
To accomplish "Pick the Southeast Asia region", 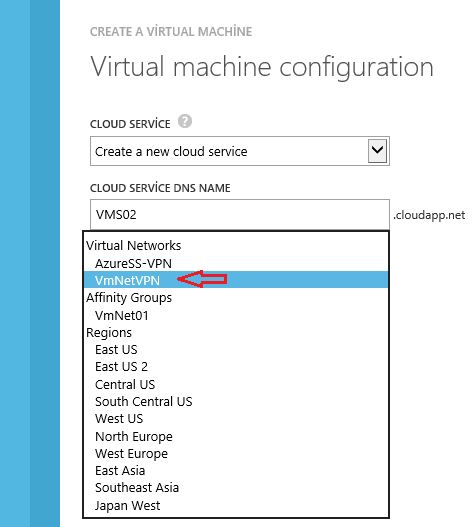I will click(236, 488).
